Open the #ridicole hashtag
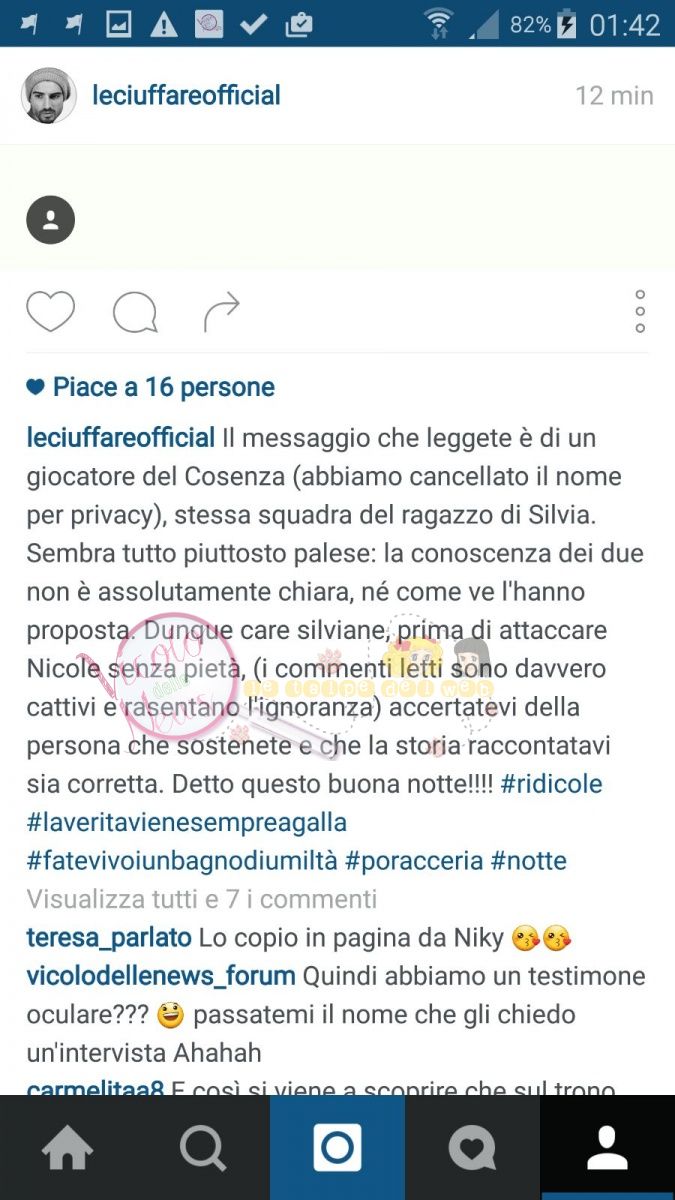Image resolution: width=675 pixels, height=1200 pixels. 552,784
